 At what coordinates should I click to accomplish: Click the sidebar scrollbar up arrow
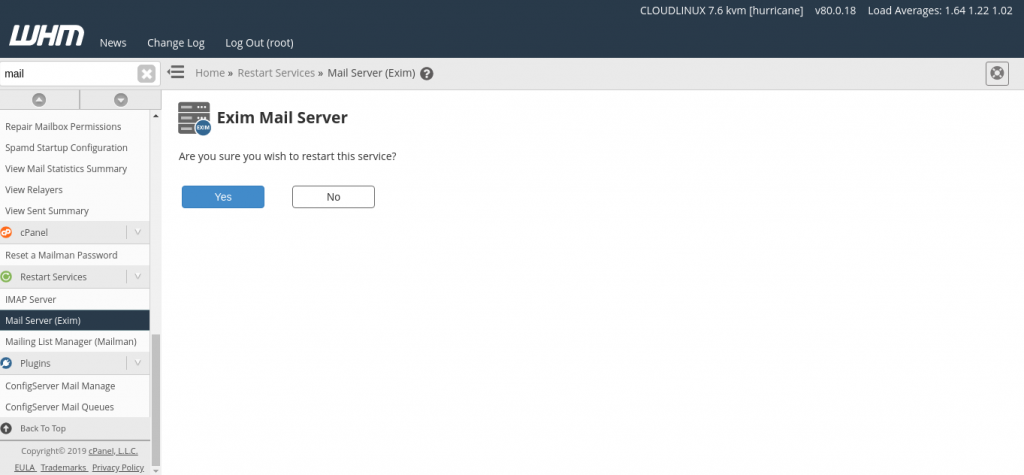point(155,116)
